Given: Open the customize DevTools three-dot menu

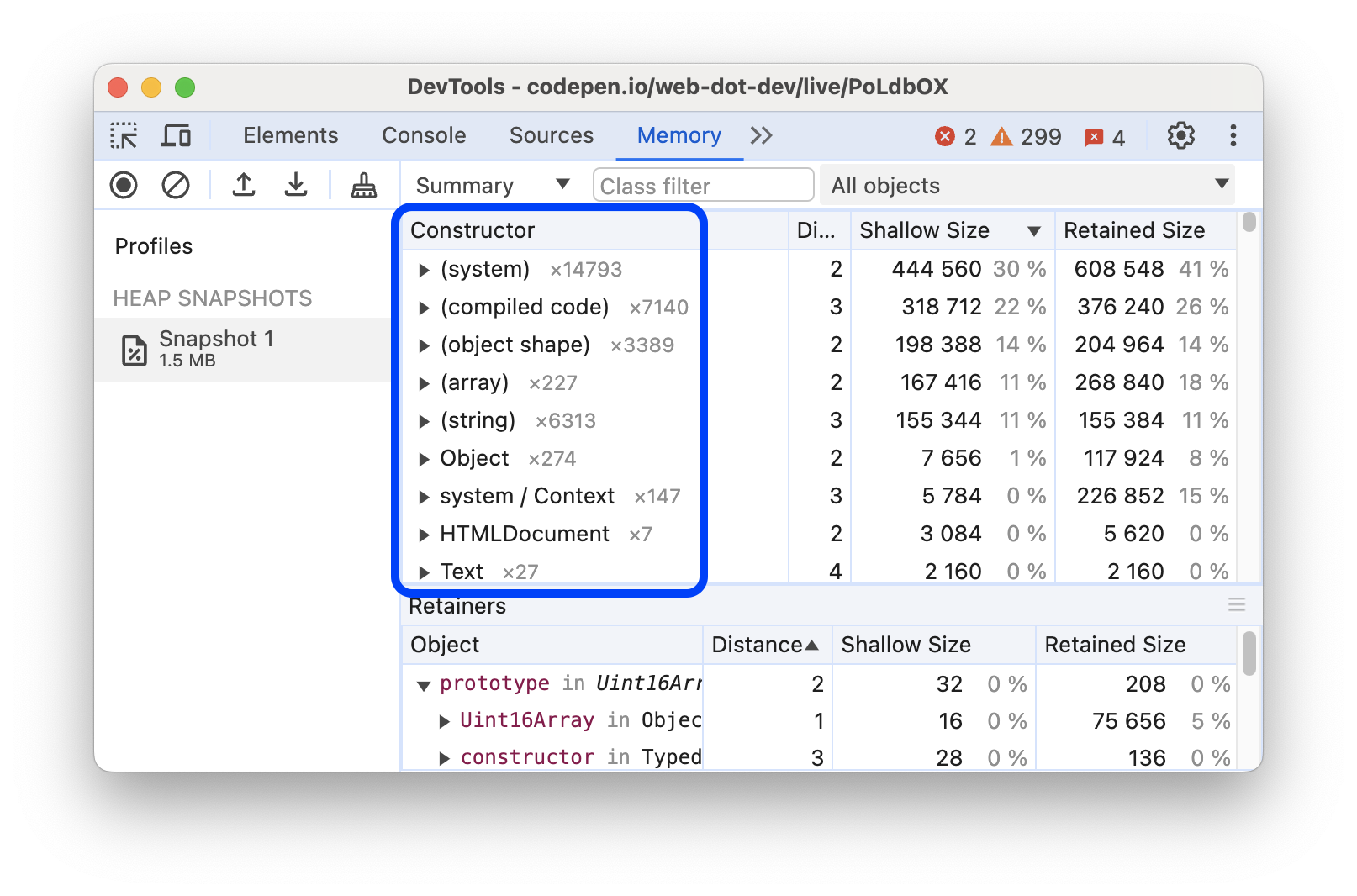Looking at the screenshot, I should point(1233,135).
